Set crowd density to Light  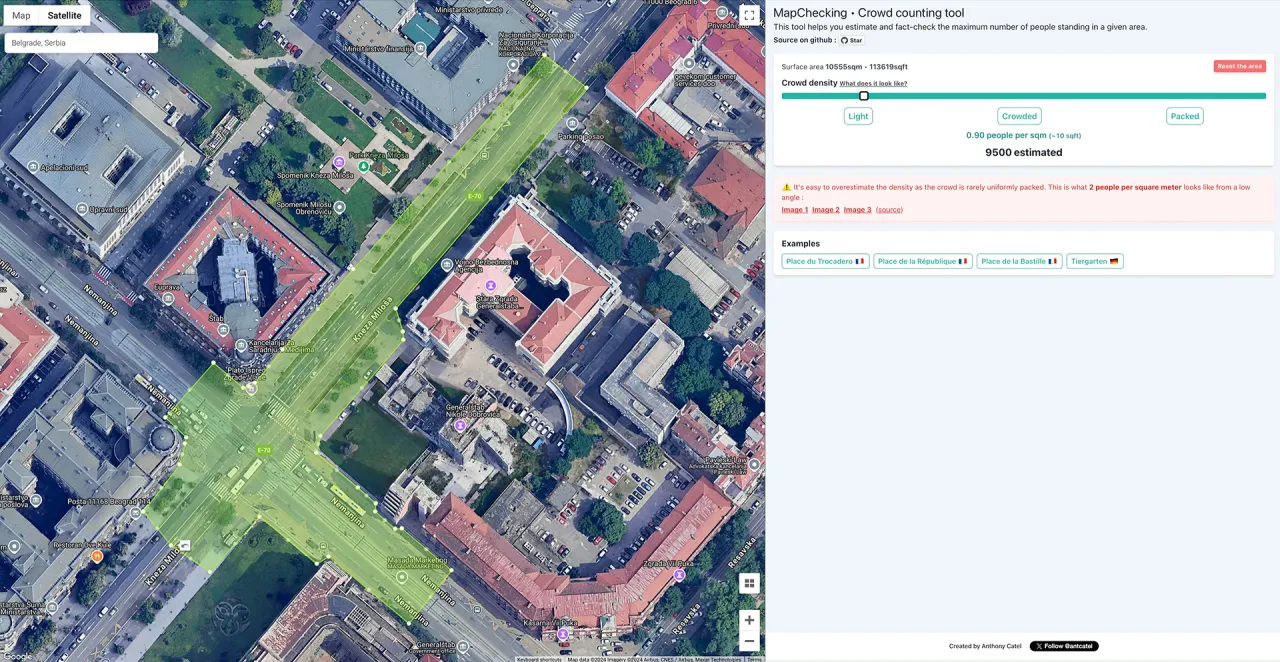pyautogui.click(x=858, y=116)
